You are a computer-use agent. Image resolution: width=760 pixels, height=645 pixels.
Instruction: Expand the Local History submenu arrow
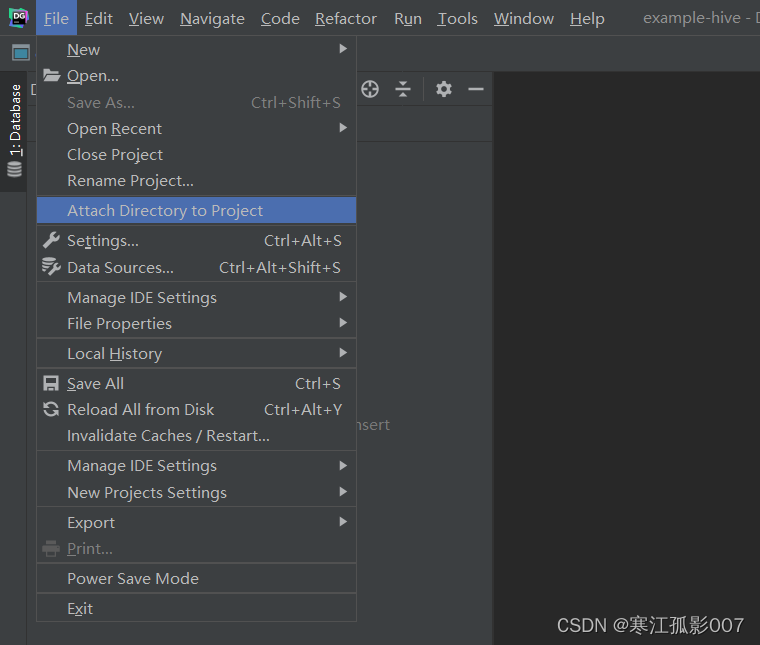[343, 353]
